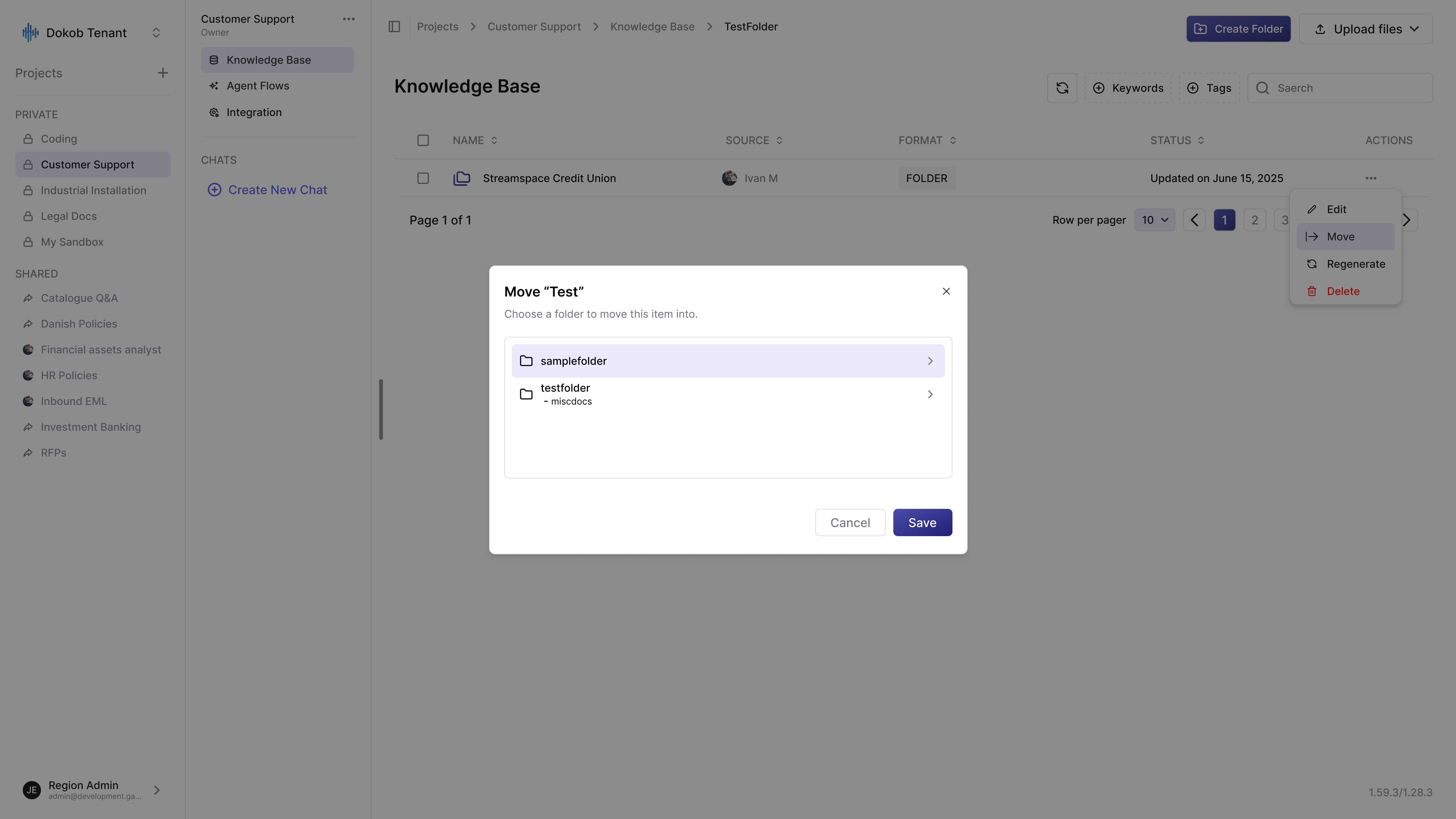This screenshot has height=819, width=1456.
Task: Click Ivan M avatar in Source column
Action: pyautogui.click(x=729, y=178)
